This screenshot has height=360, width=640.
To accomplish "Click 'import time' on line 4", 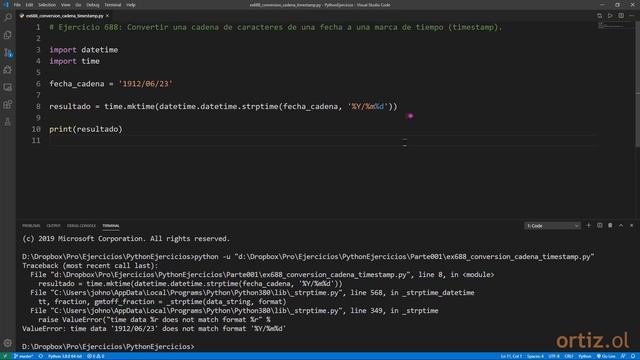I will 74,61.
